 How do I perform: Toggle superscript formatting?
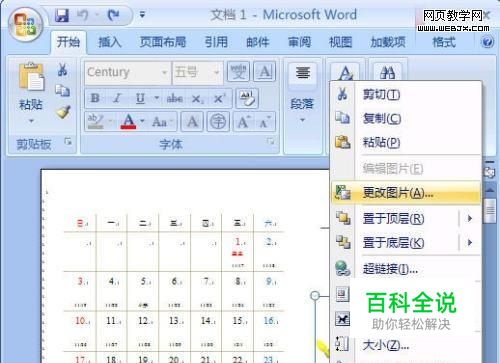click(x=219, y=98)
